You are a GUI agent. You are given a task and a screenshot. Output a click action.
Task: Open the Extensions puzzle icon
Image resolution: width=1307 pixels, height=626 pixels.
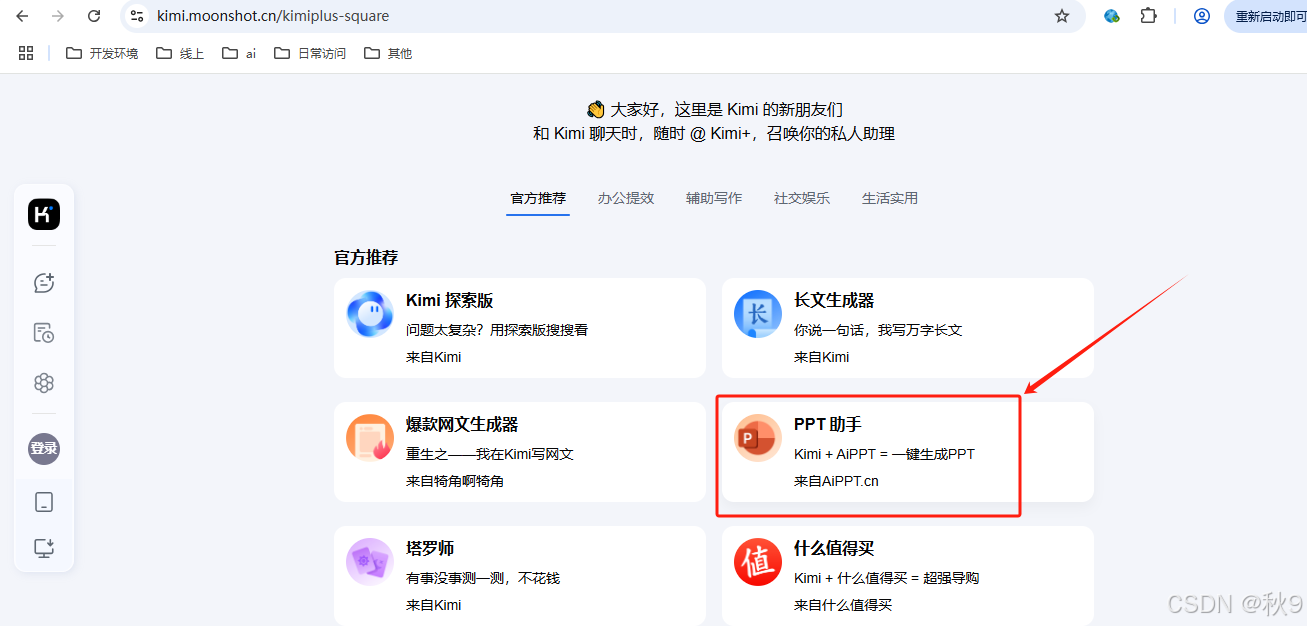1149,16
